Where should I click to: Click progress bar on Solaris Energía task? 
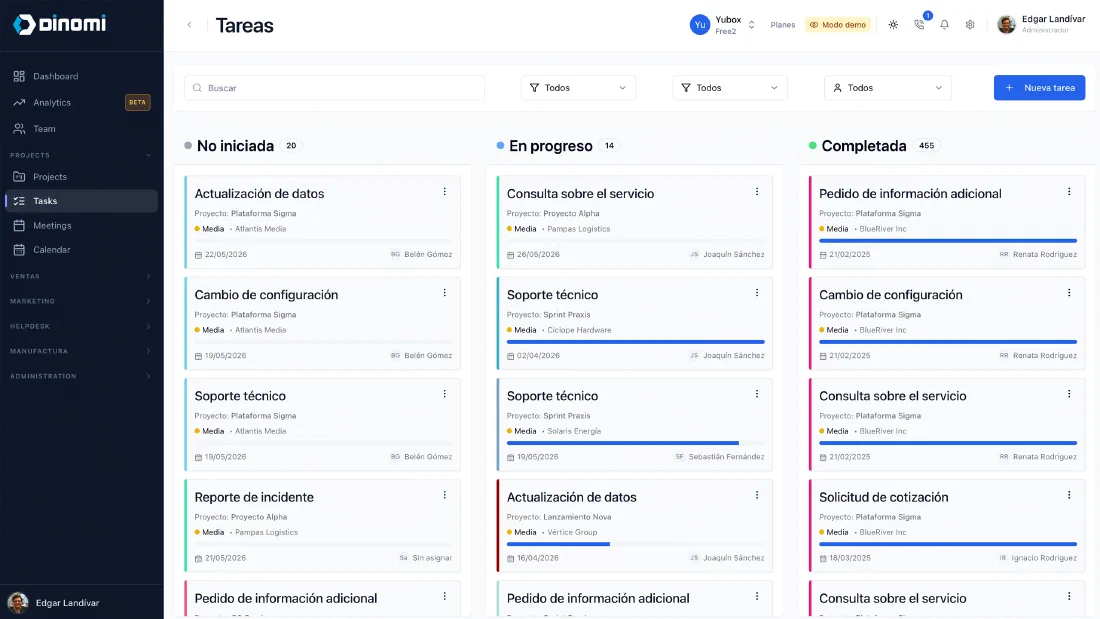(x=636, y=443)
